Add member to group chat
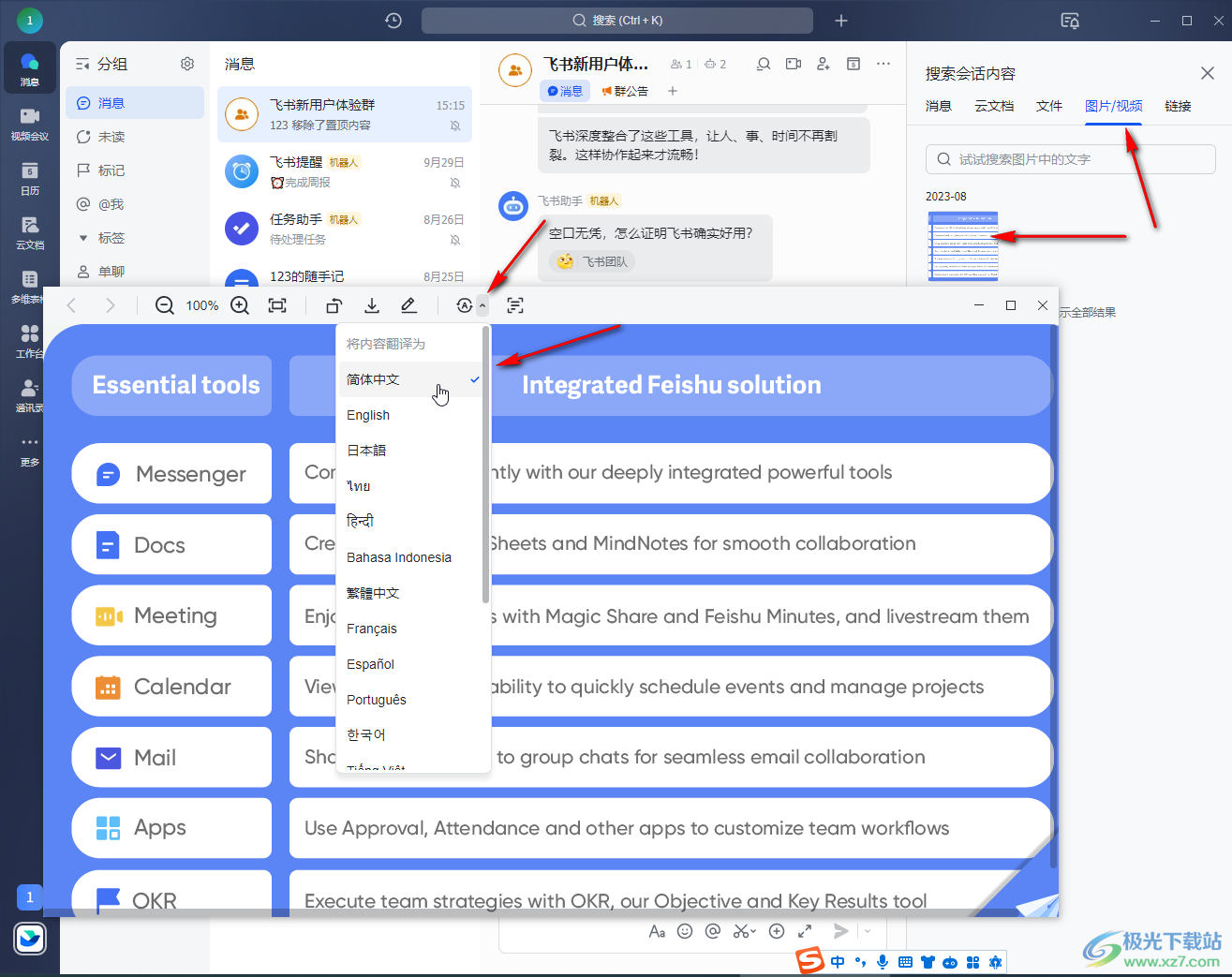The width and height of the screenshot is (1232, 977). pyautogui.click(x=824, y=64)
